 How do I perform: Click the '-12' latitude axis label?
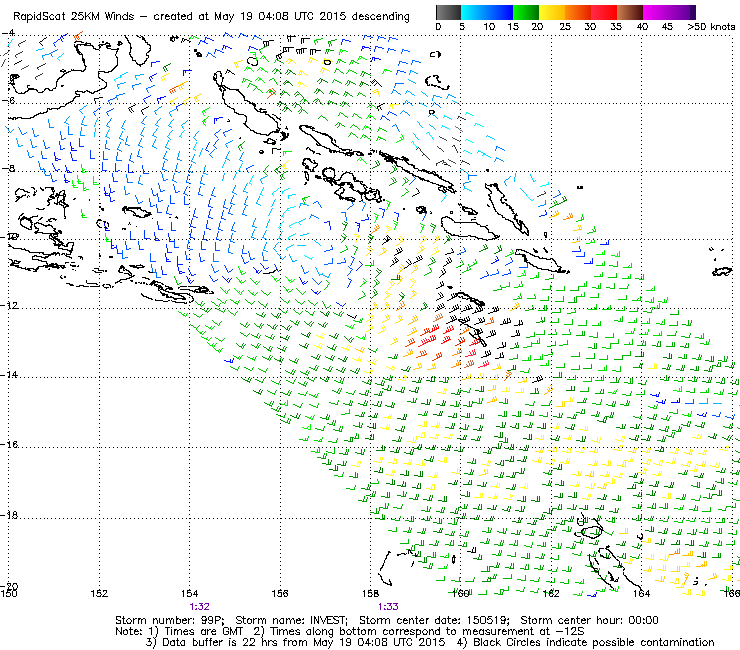(x=10, y=305)
